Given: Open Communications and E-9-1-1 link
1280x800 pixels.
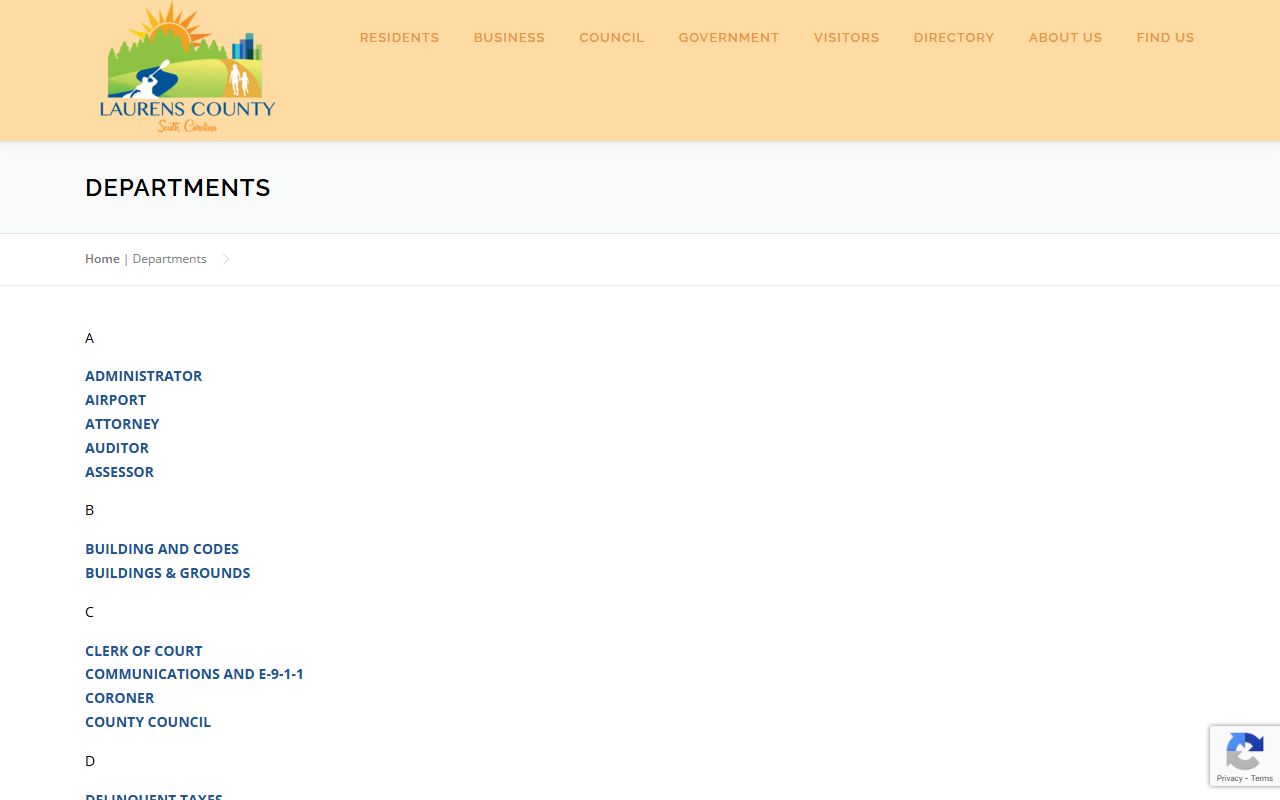Looking at the screenshot, I should click(194, 674).
